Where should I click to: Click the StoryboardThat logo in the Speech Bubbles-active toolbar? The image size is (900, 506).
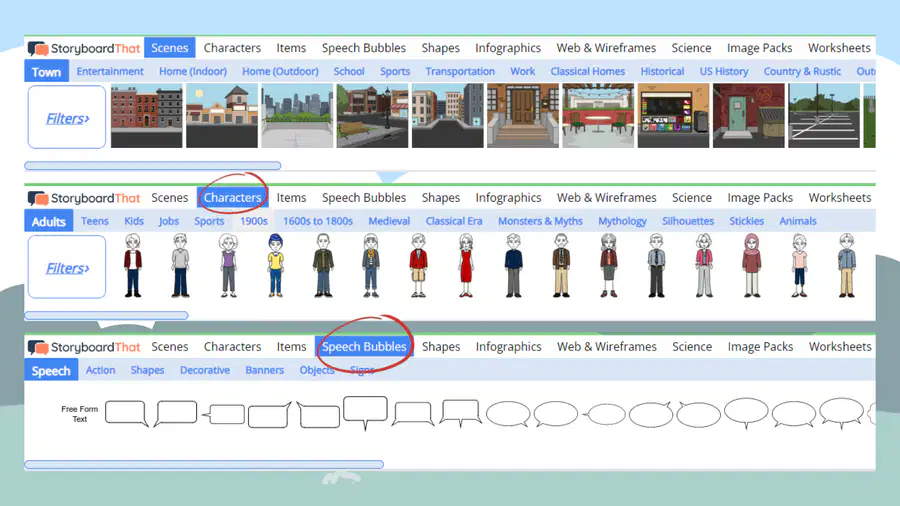point(84,347)
